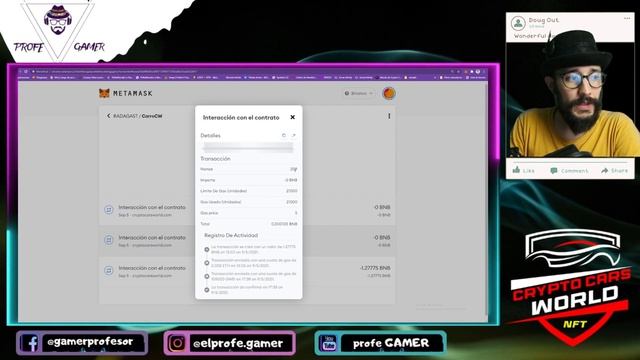Copy the transaction ID in Detalles
Viewport: 640px width, 360px height.
284,135
